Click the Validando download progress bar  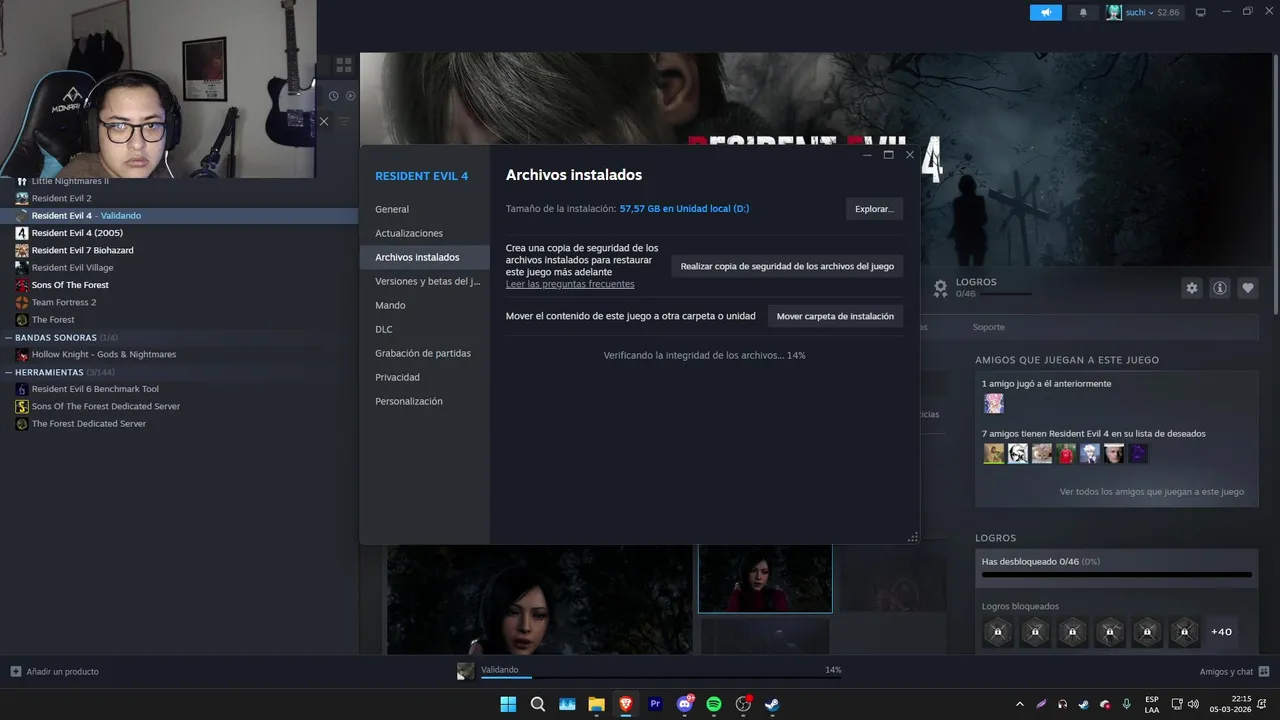tap(661, 677)
